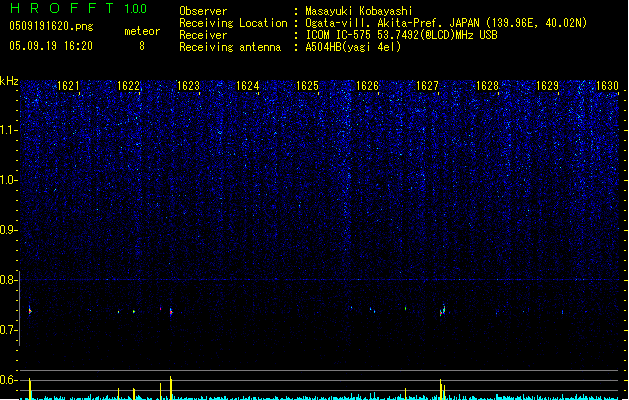Click the date stamp 05.09.19 16:20

51,46
